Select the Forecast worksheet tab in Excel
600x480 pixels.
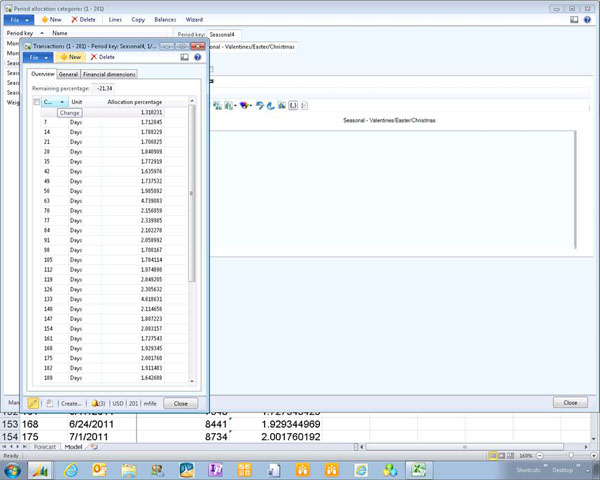(x=46, y=446)
